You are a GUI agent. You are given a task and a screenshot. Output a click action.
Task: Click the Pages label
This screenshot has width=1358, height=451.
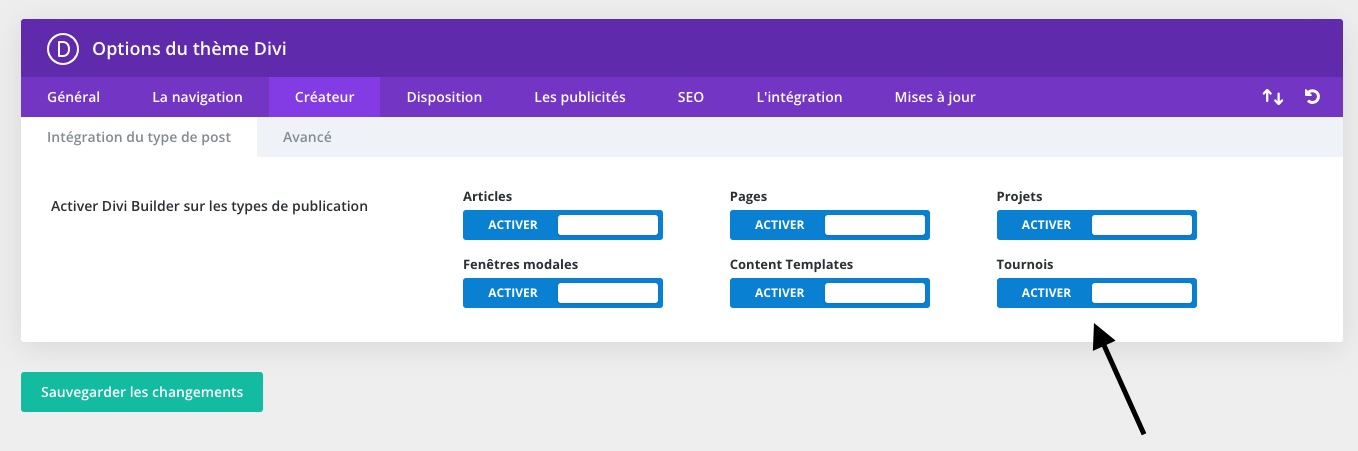point(749,197)
